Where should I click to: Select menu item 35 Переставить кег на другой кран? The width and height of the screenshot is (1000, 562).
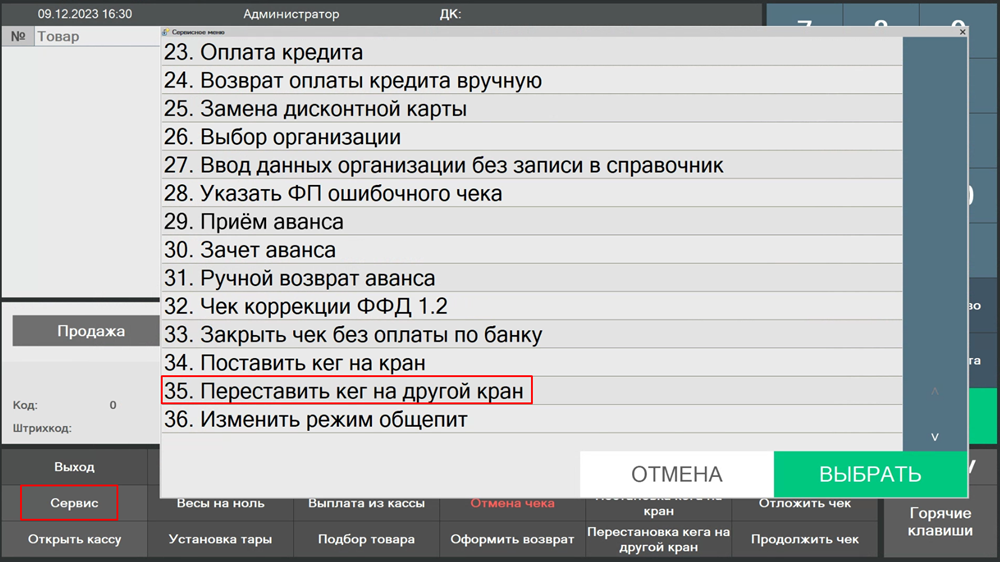point(347,391)
